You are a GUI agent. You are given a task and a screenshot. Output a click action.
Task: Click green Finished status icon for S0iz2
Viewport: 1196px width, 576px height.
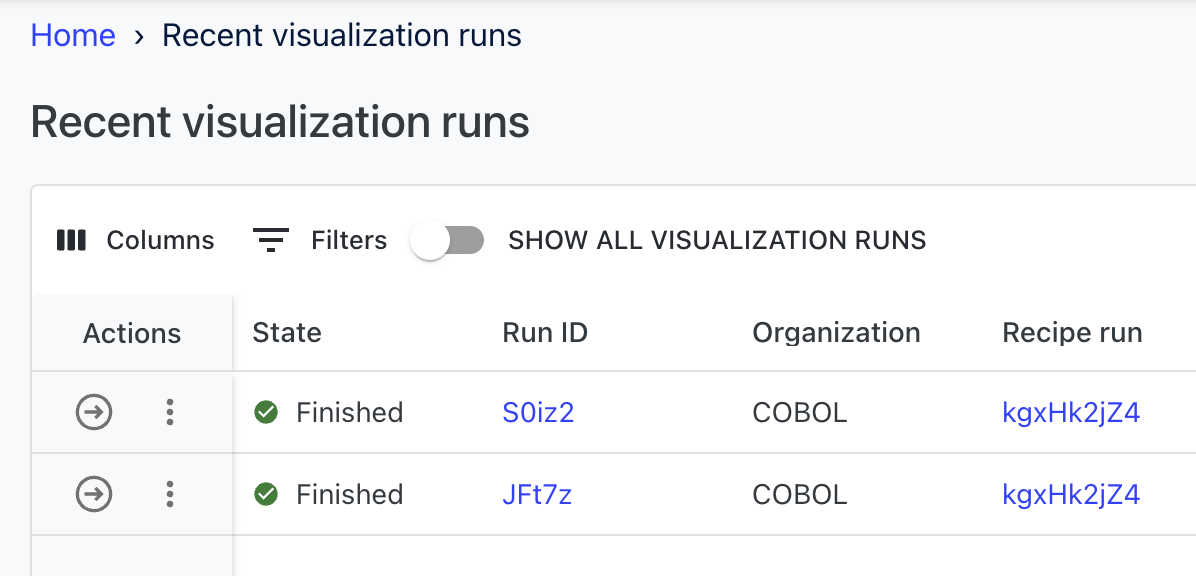266,412
